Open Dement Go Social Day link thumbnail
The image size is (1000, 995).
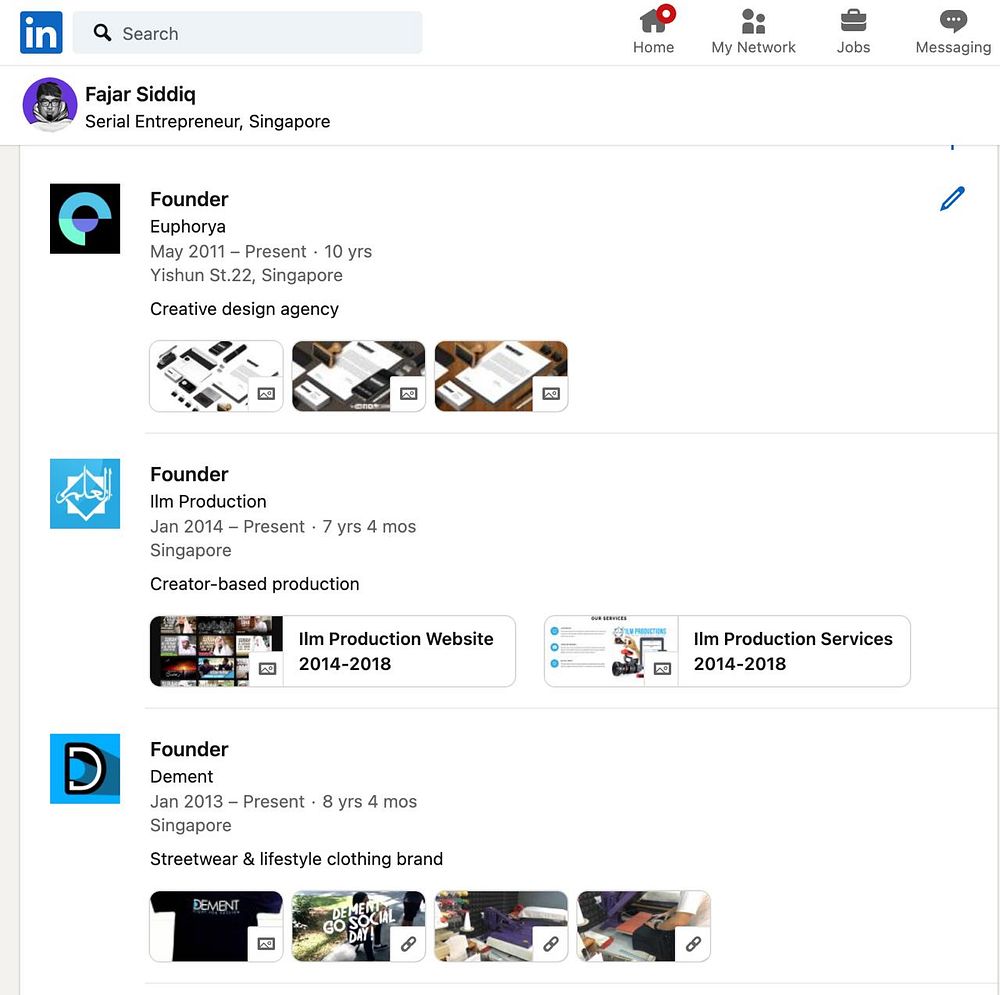tap(358, 926)
